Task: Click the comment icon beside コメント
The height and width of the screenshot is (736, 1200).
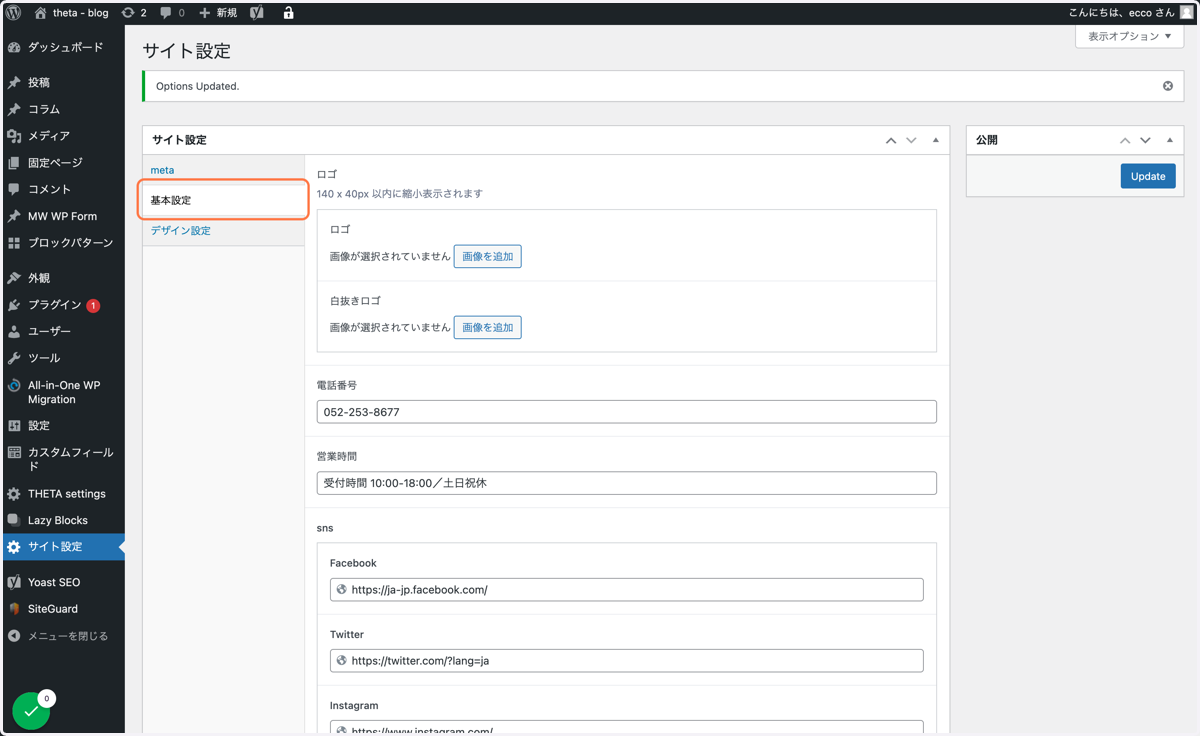Action: 14,189
